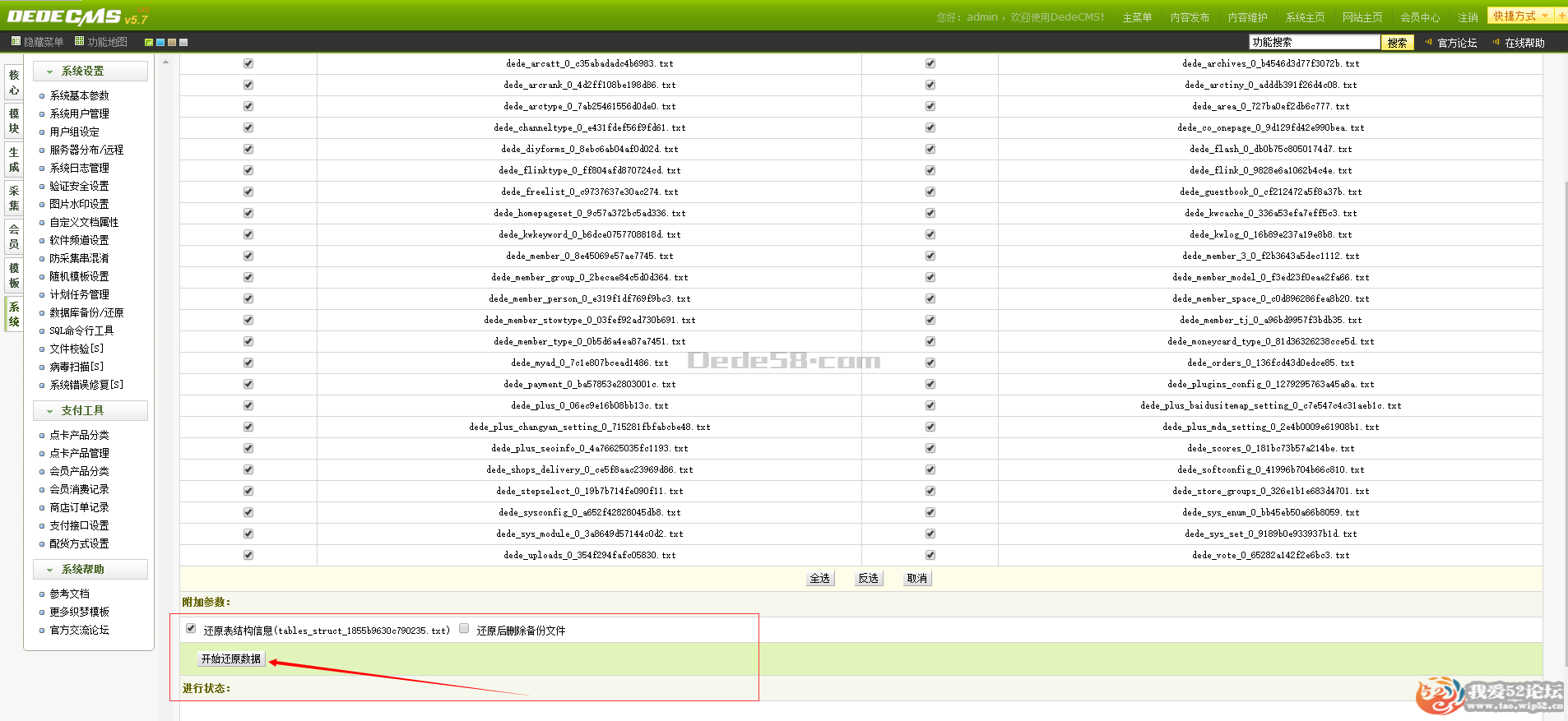Image resolution: width=1568 pixels, height=721 pixels.
Task: Open 系统基本参数 in sidebar
Action: point(79,96)
